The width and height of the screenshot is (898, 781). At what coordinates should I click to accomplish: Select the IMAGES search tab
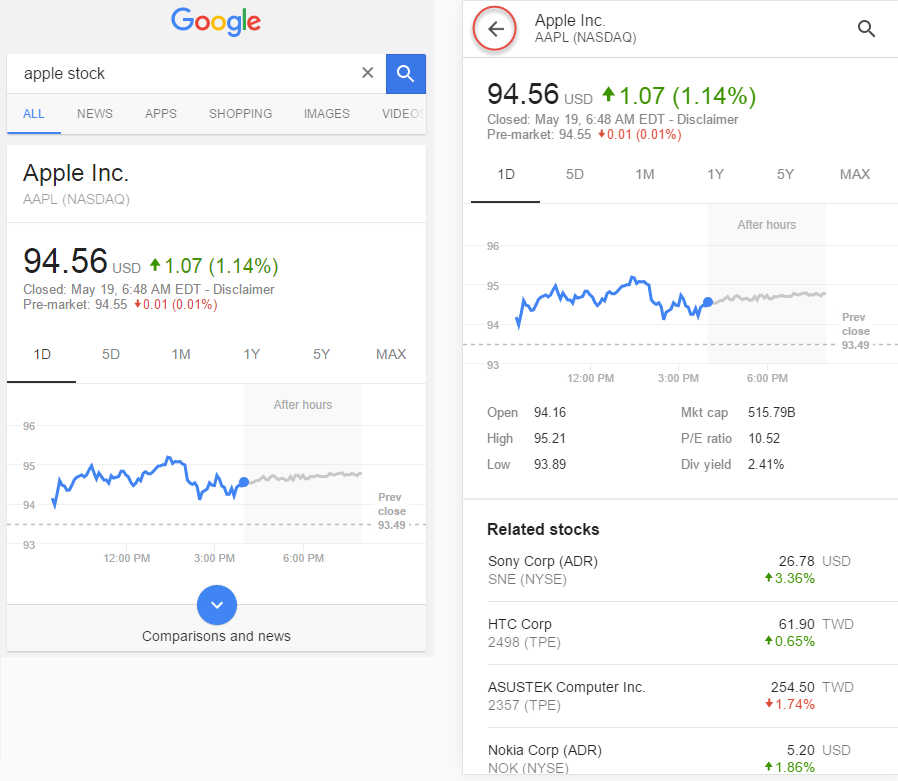[x=327, y=114]
